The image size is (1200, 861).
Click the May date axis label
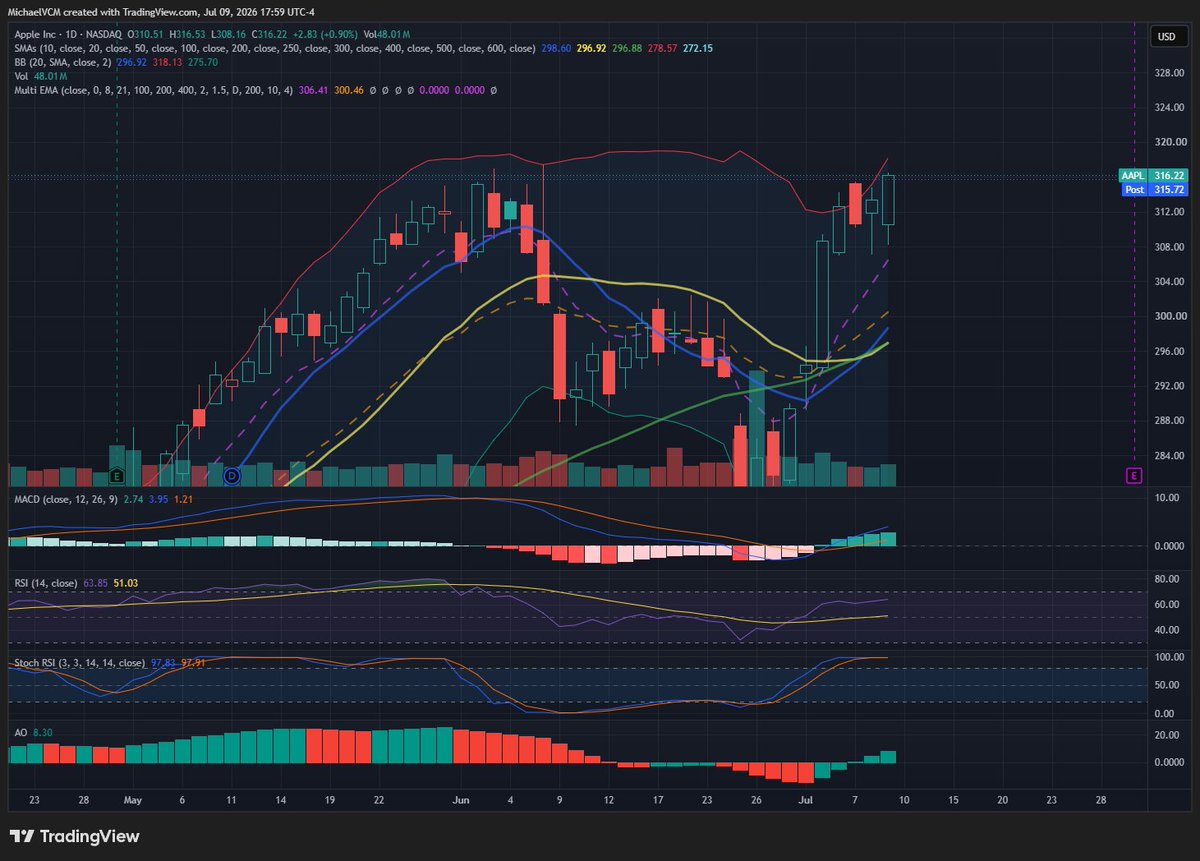tap(133, 800)
